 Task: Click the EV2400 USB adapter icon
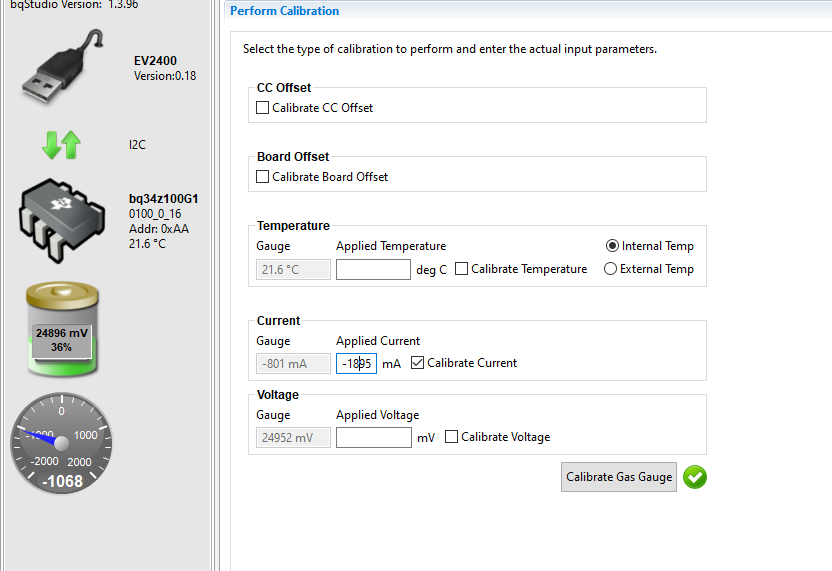tap(63, 66)
